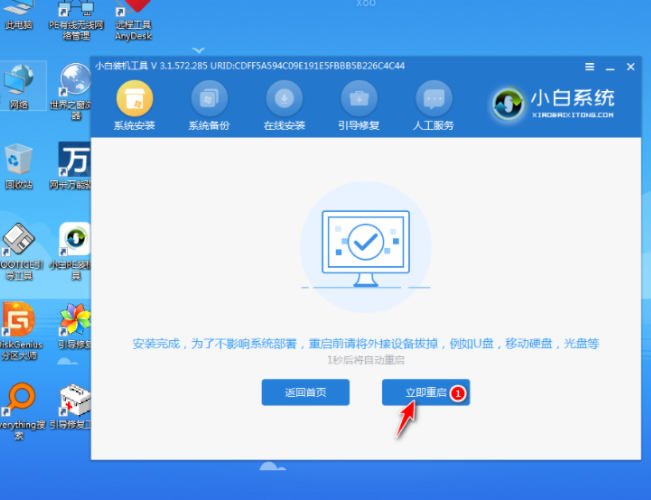
Task: Open Everything搜索 desktop icon
Action: pyautogui.click(x=22, y=411)
